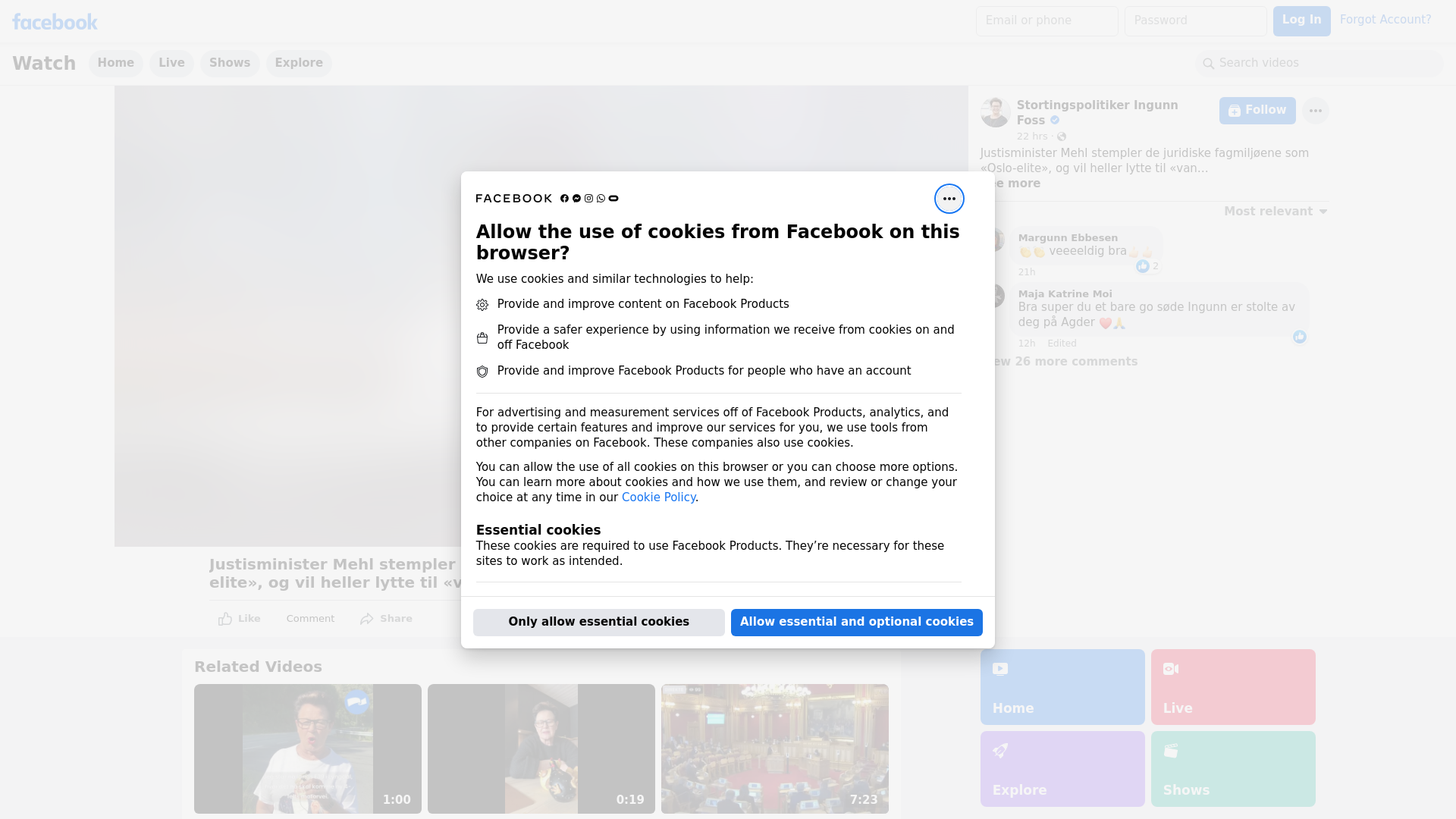The image size is (1456, 819).
Task: Click the Watch heading
Action: click(x=44, y=64)
